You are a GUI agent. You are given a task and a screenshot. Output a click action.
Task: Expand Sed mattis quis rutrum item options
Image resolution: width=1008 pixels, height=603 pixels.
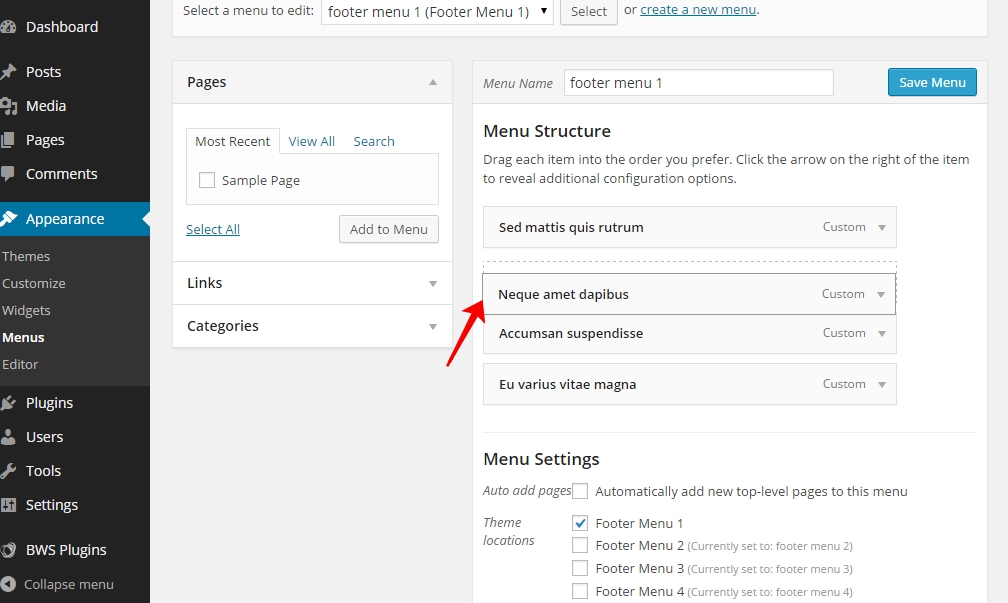(881, 228)
